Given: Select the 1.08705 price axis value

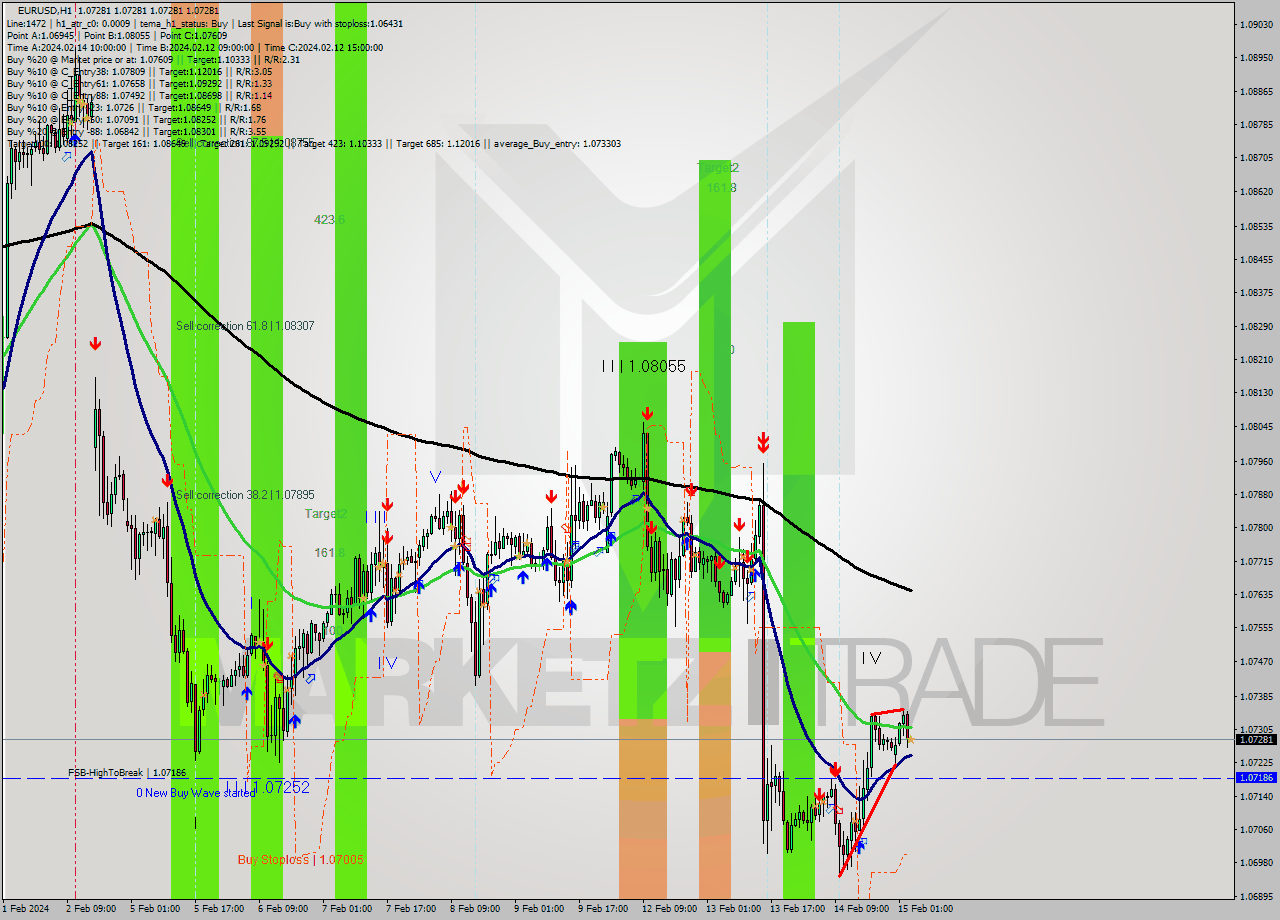Looking at the screenshot, I should [x=1256, y=158].
